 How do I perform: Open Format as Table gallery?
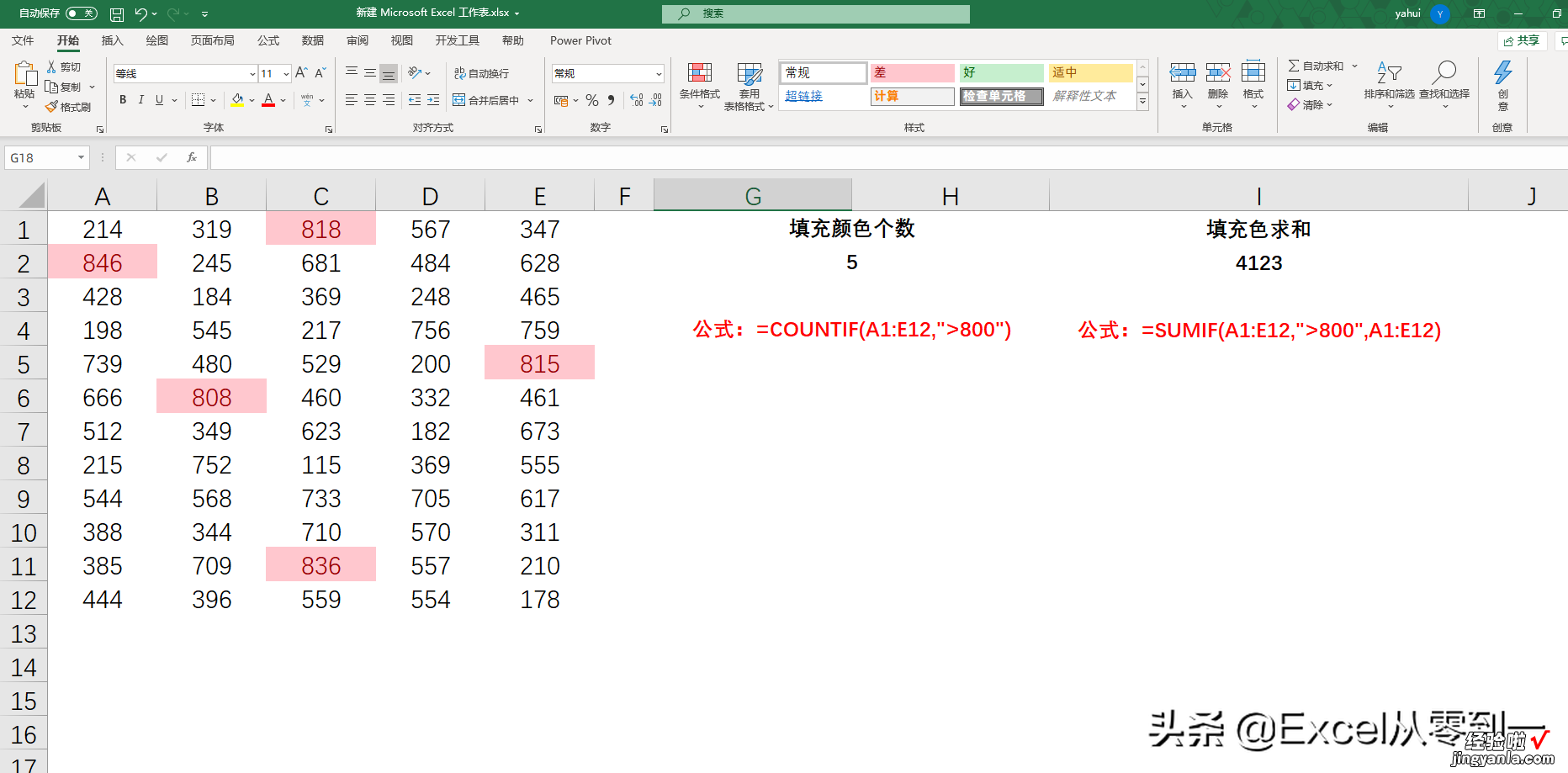coord(749,87)
